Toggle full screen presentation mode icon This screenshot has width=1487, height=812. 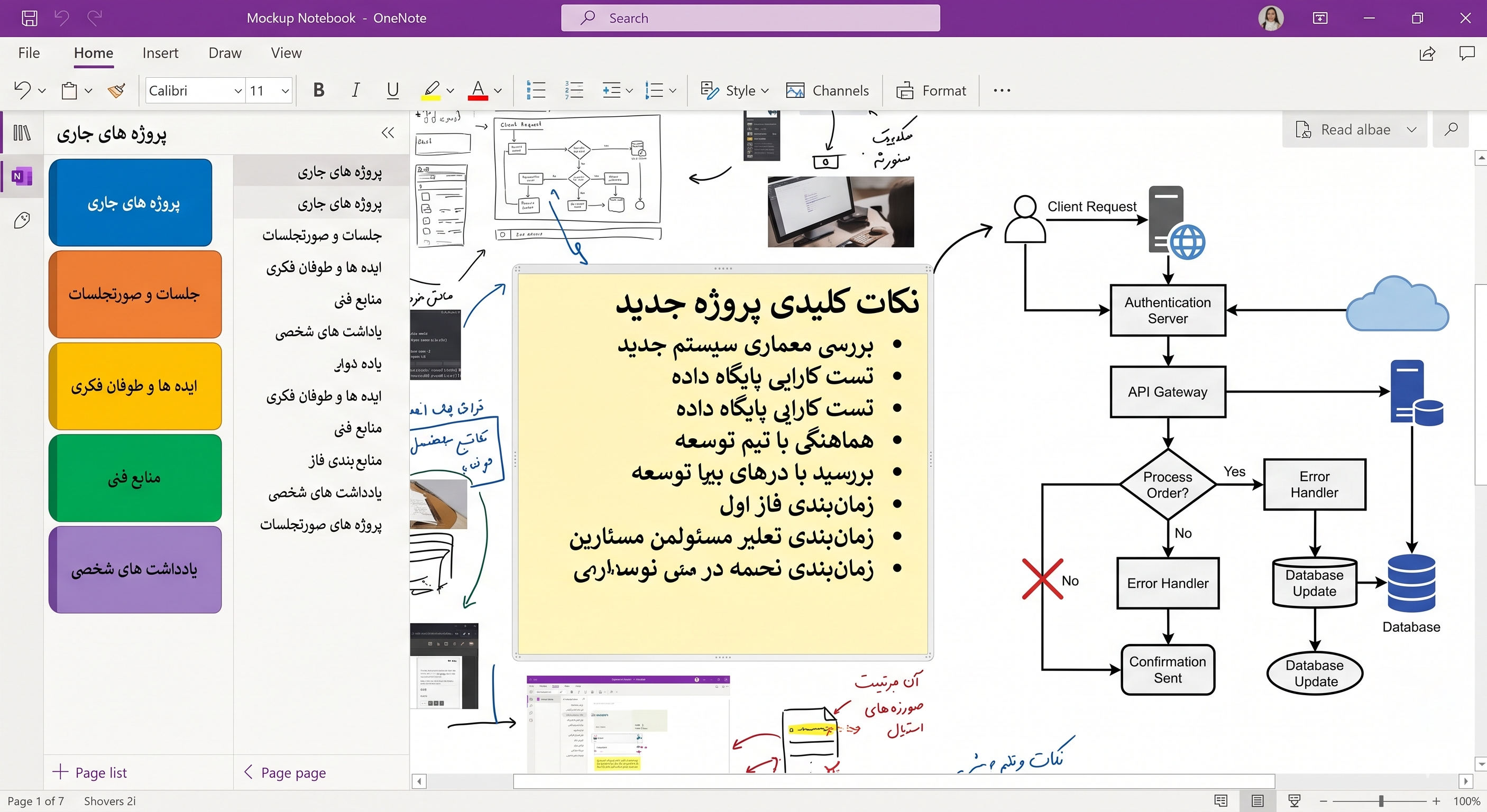tap(1320, 18)
